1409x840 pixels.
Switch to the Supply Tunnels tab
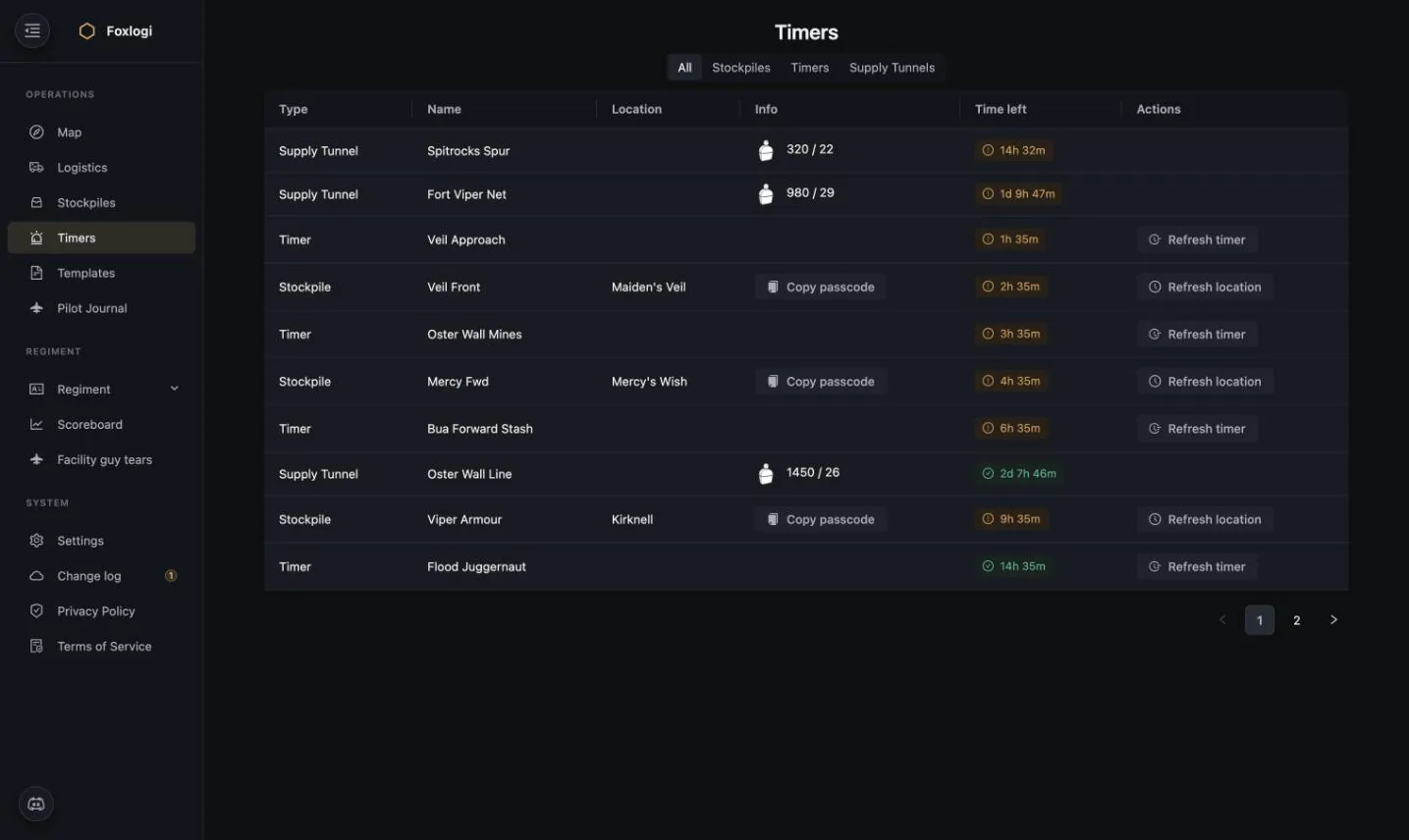pos(892,68)
